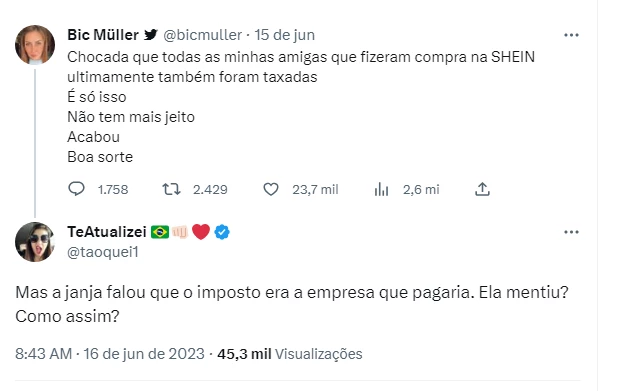View the 2.429 retweets count
Screen dimensions: 625x391
(210, 189)
